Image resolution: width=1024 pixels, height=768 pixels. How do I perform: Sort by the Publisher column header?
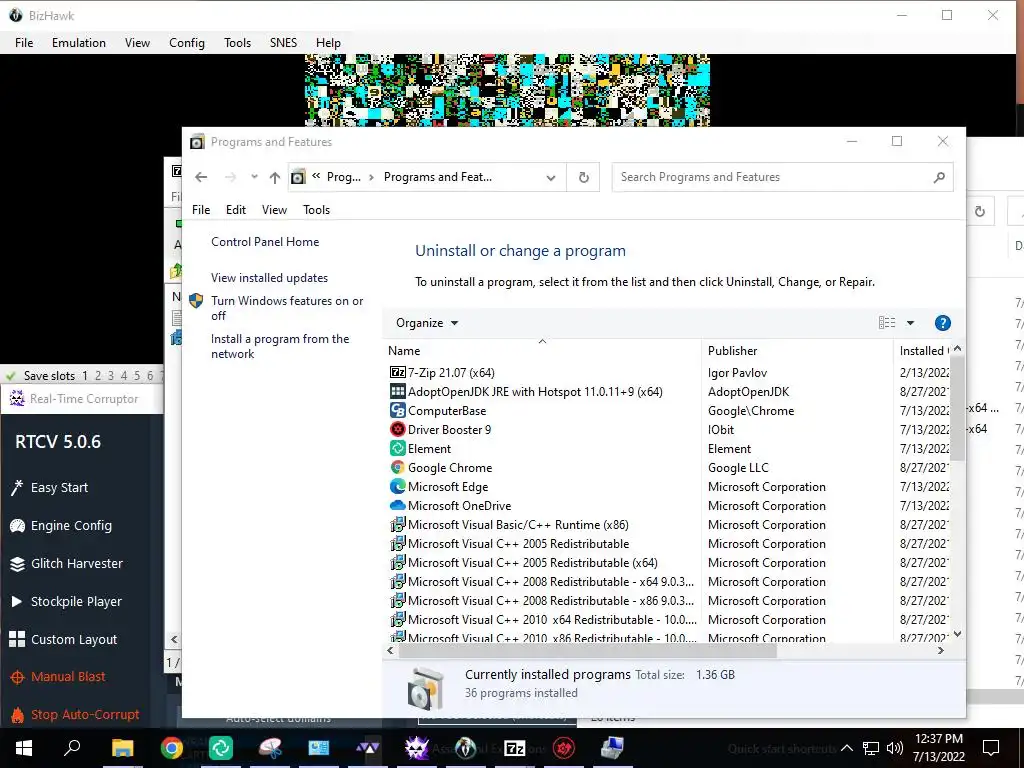[797, 351]
